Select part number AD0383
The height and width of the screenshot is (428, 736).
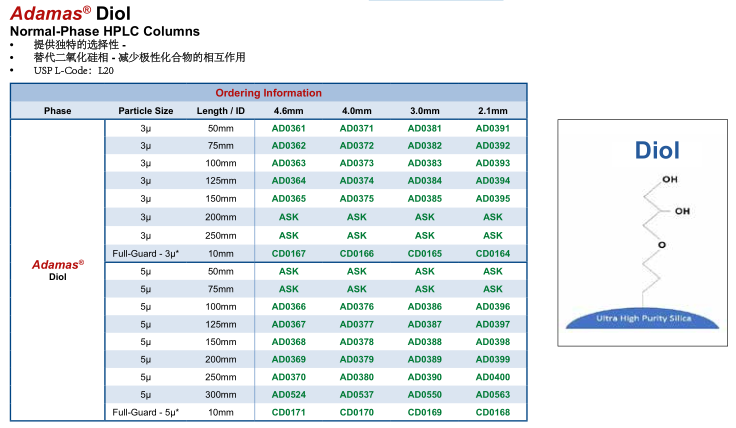(424, 163)
